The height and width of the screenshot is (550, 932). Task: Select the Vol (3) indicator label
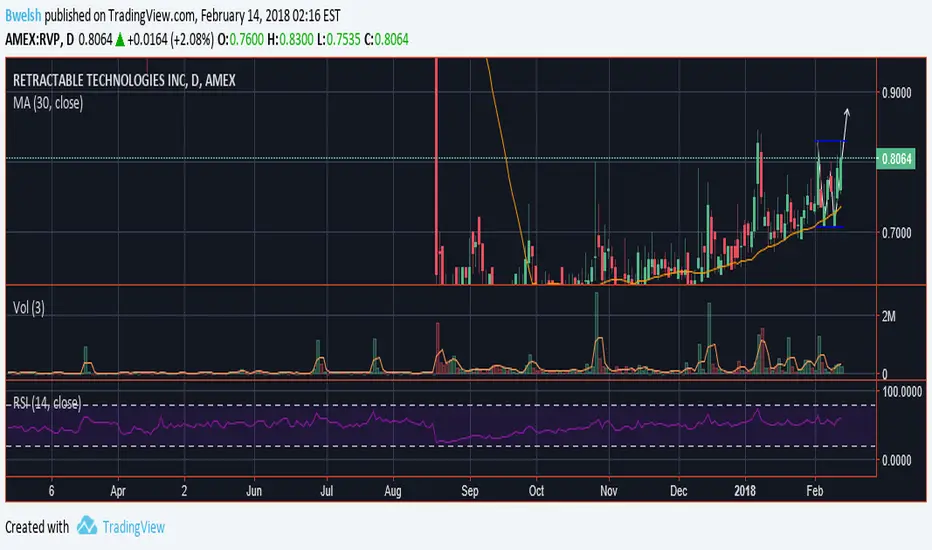coord(29,307)
